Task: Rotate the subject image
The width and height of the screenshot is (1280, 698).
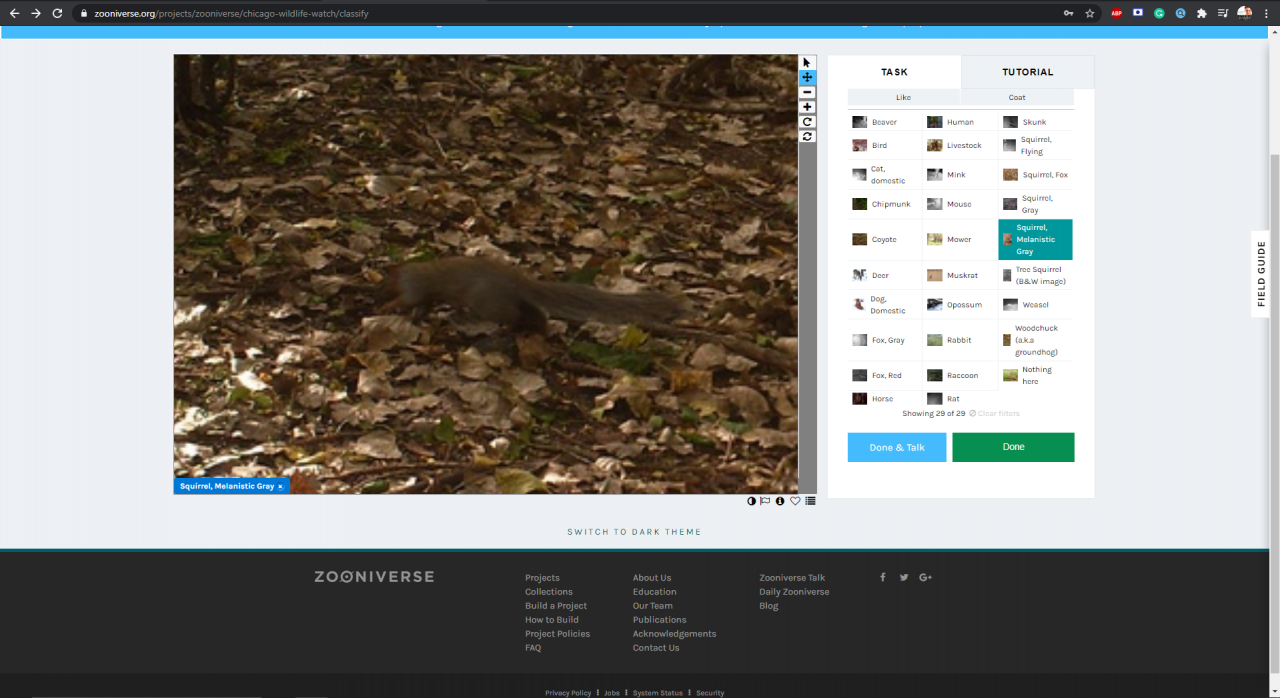Action: pyautogui.click(x=807, y=122)
